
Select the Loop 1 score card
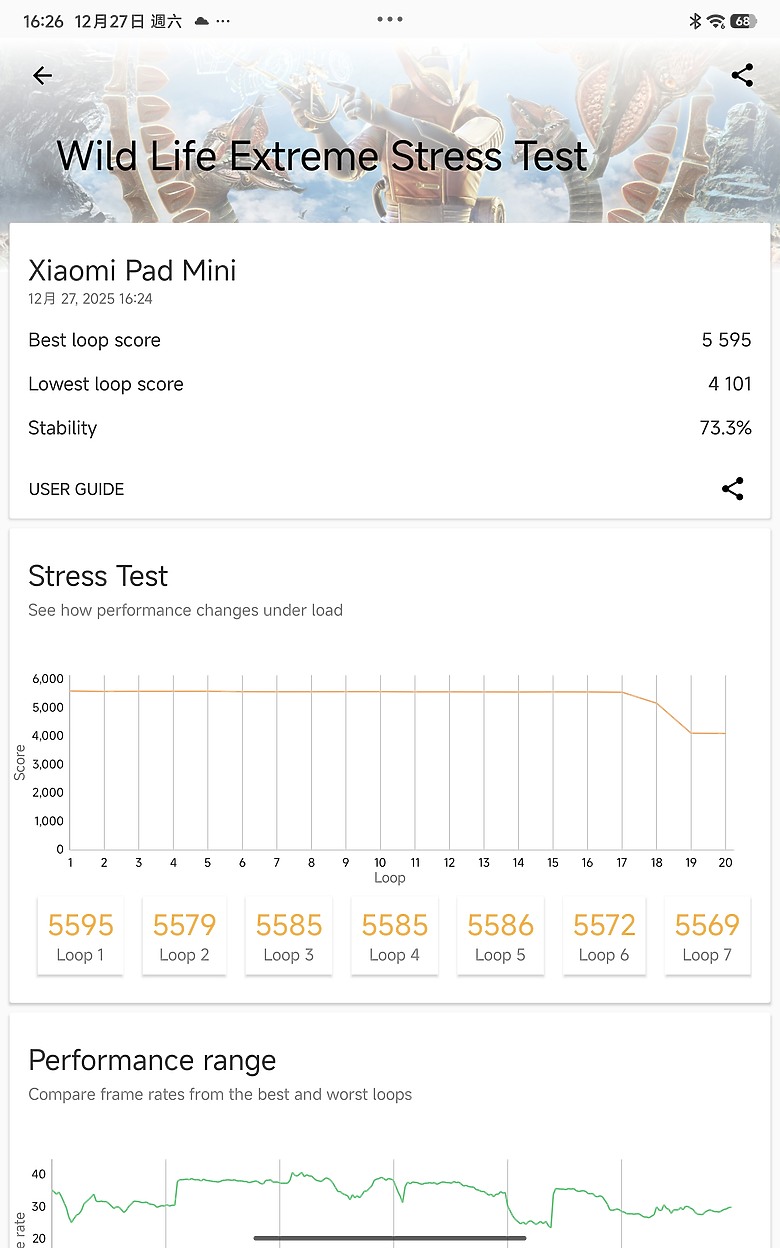pos(80,934)
